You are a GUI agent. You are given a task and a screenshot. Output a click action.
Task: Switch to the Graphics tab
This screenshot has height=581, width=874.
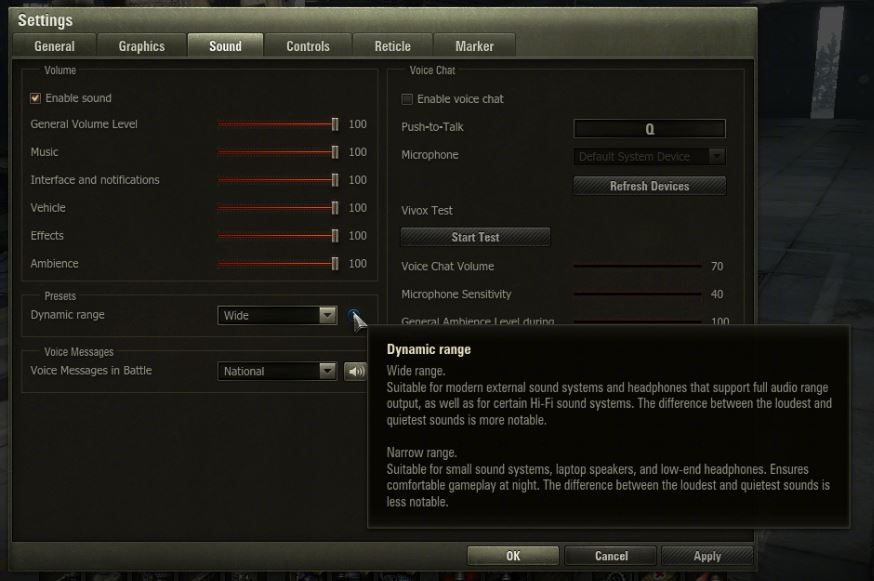142,46
